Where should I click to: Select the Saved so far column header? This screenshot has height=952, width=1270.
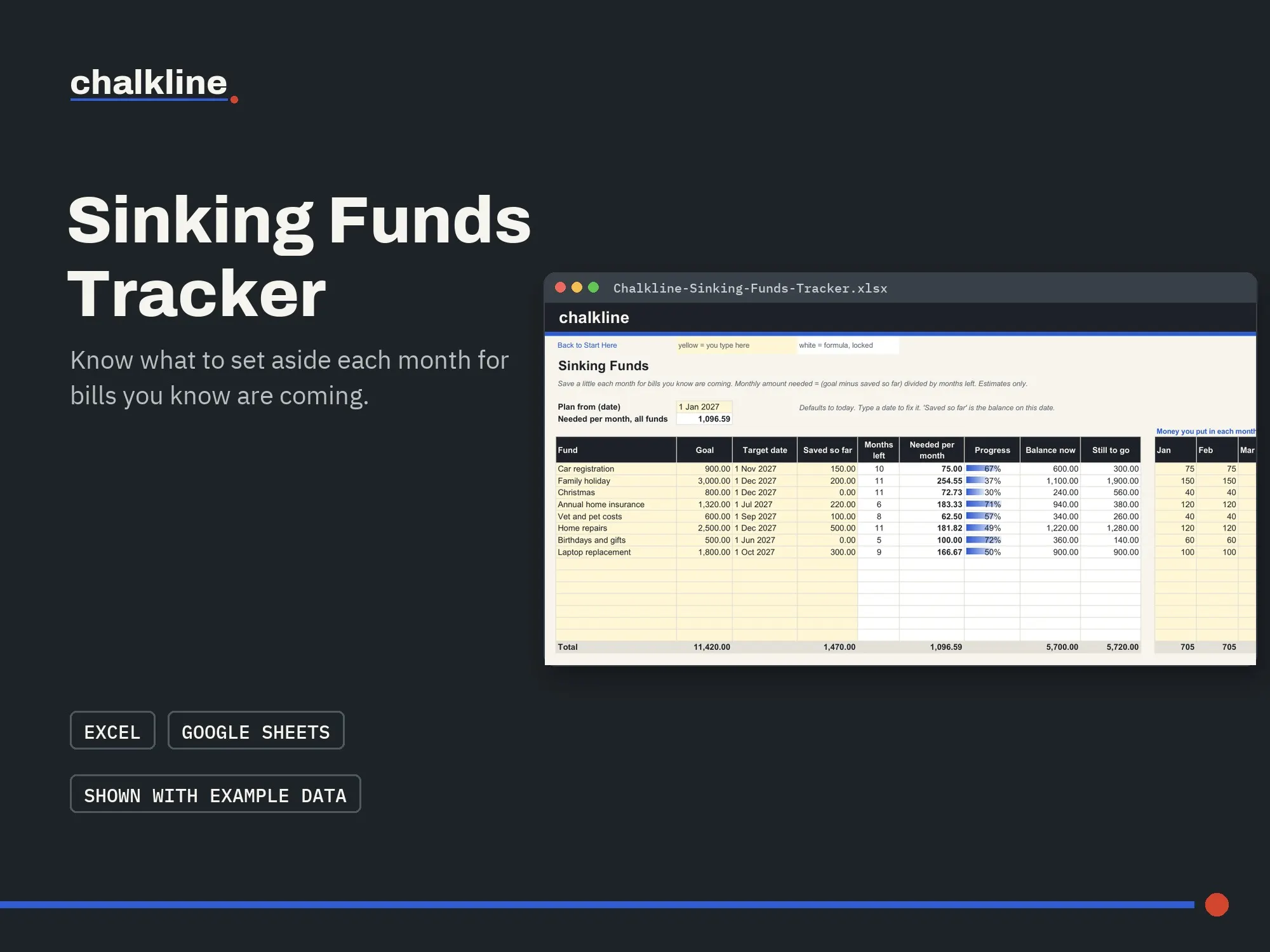[827, 450]
